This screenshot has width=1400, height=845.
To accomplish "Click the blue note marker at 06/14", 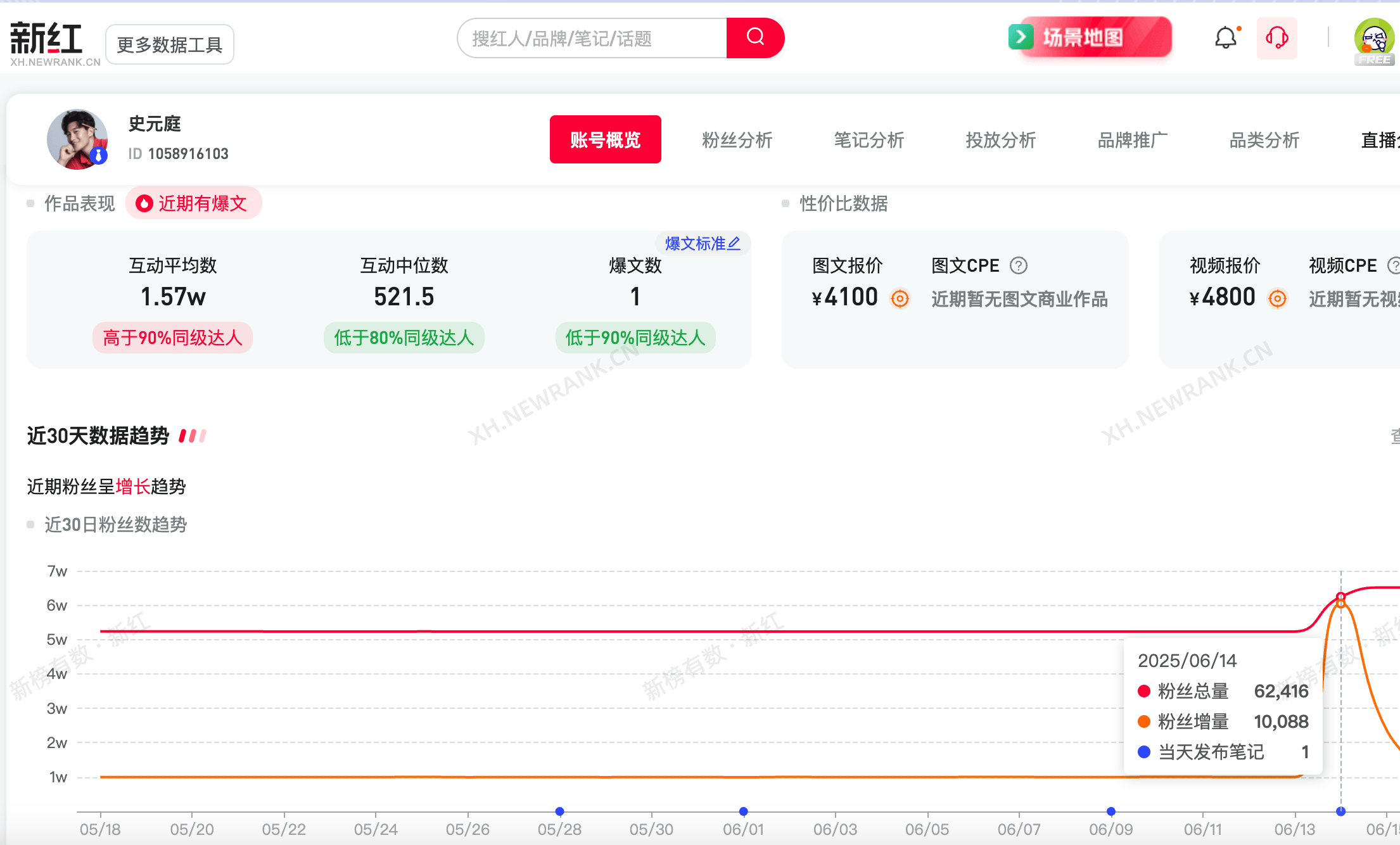I will (x=1341, y=811).
